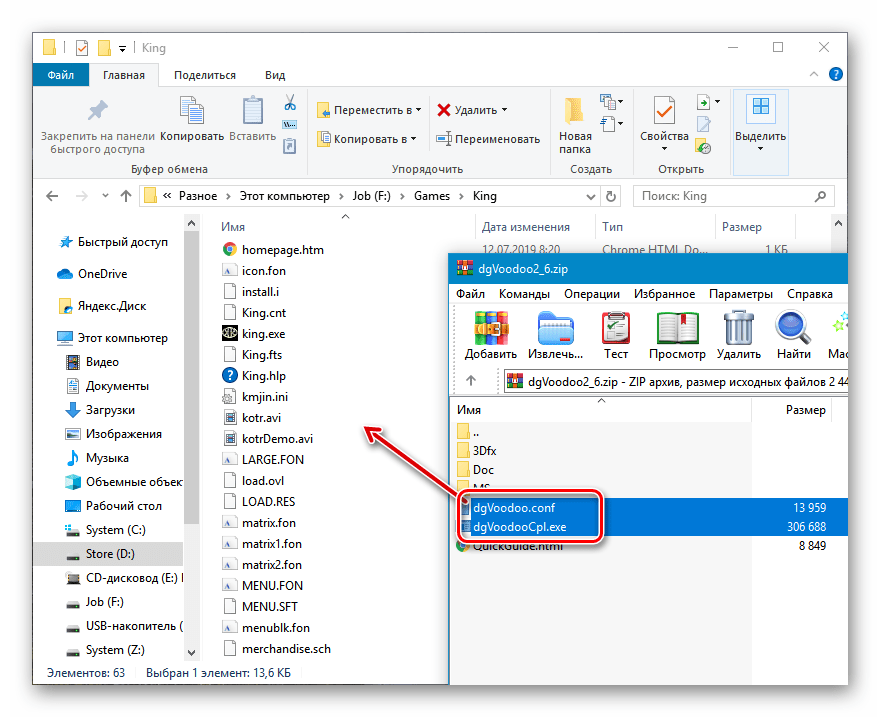Click the Новая папка (New folder) icon
Screen dimensions: 880x717
point(575,115)
